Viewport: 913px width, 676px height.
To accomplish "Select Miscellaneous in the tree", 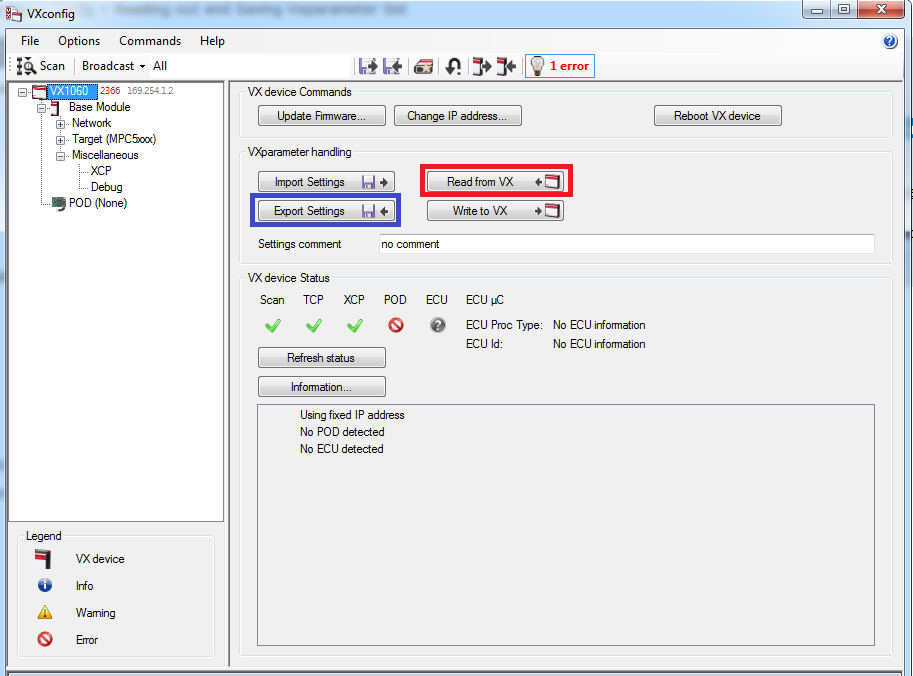I will [x=105, y=155].
